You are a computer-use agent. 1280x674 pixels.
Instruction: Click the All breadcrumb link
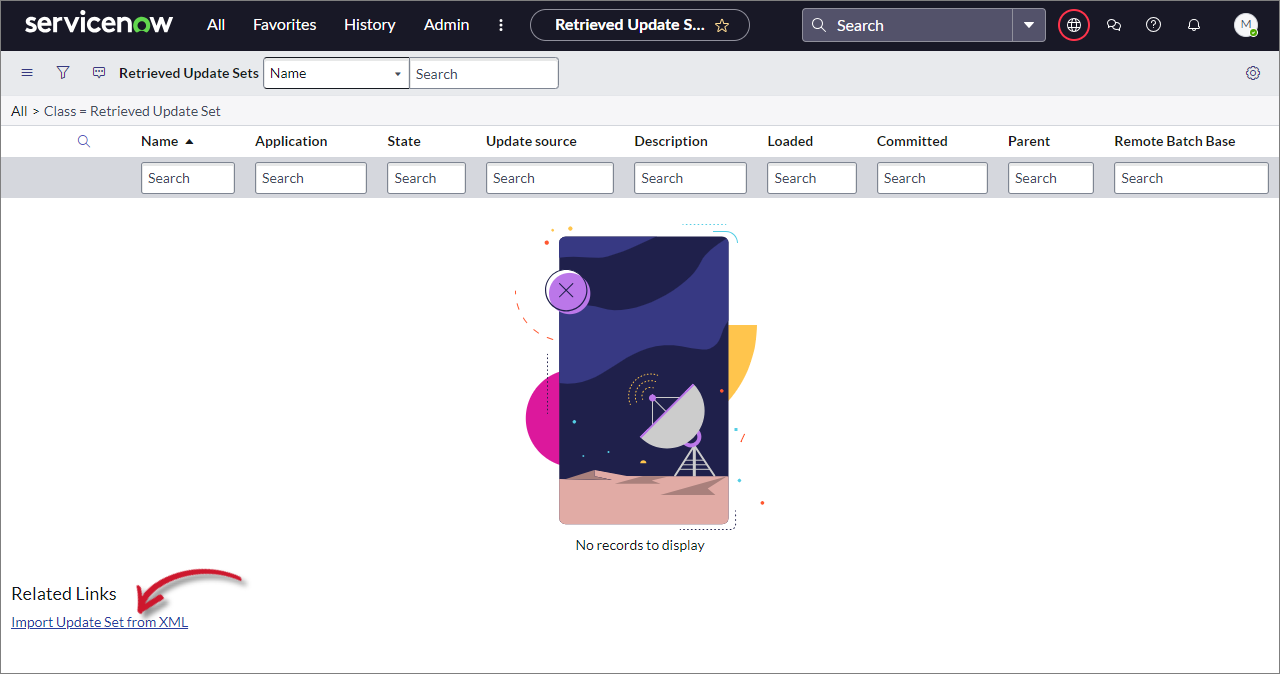[19, 111]
